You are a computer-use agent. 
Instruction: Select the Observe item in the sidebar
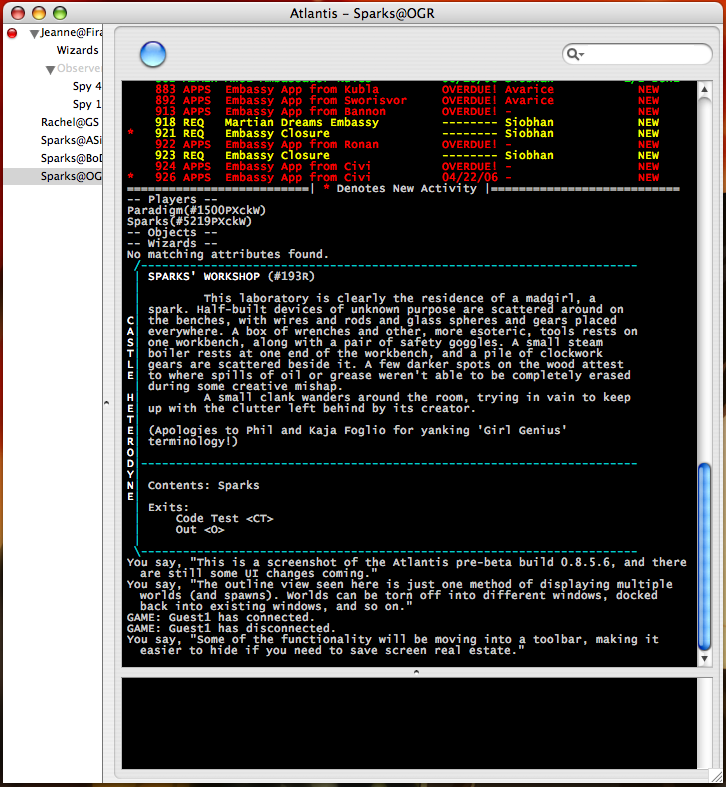pyautogui.click(x=79, y=68)
